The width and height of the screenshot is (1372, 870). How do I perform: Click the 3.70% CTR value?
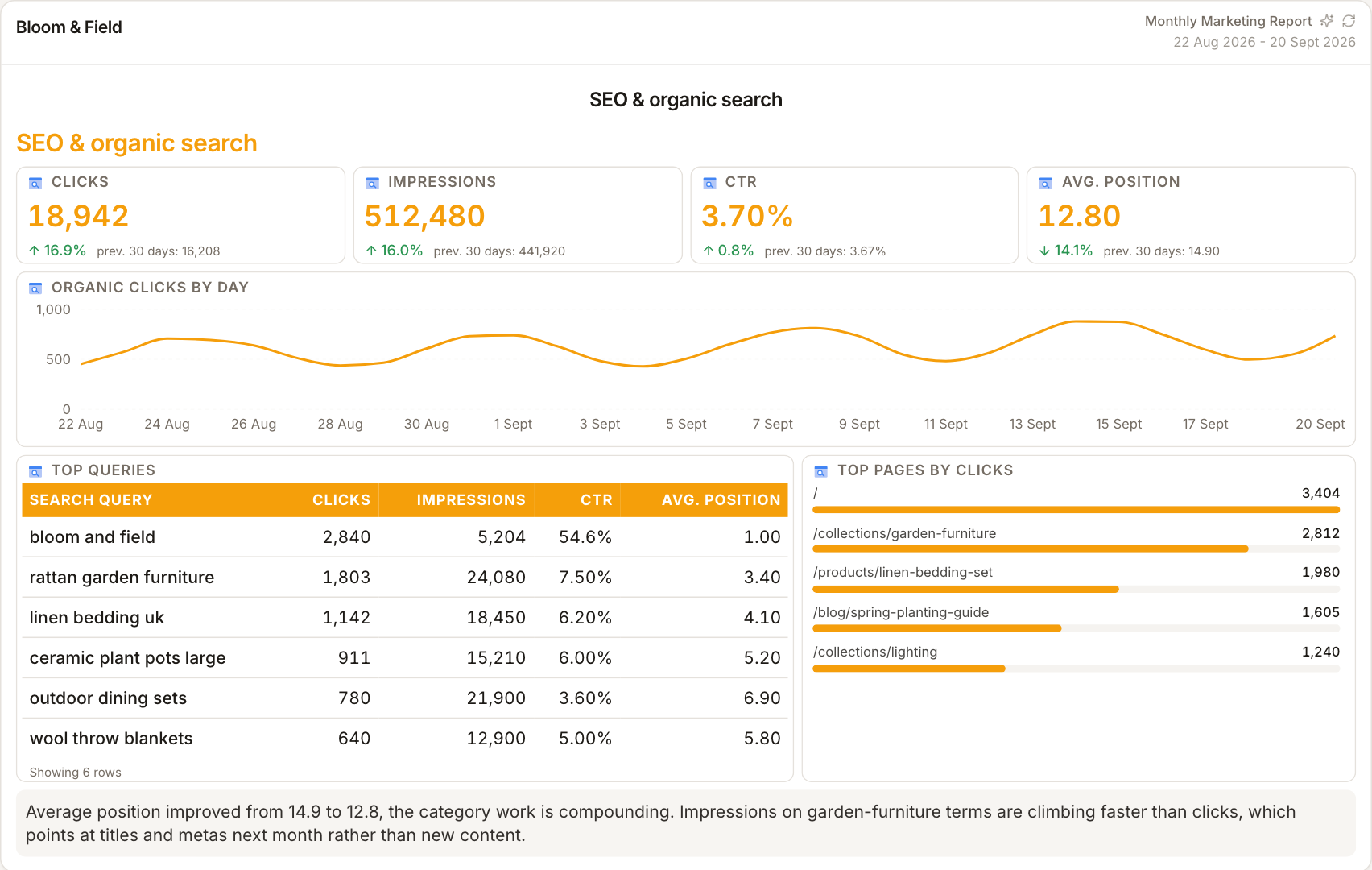tap(747, 216)
